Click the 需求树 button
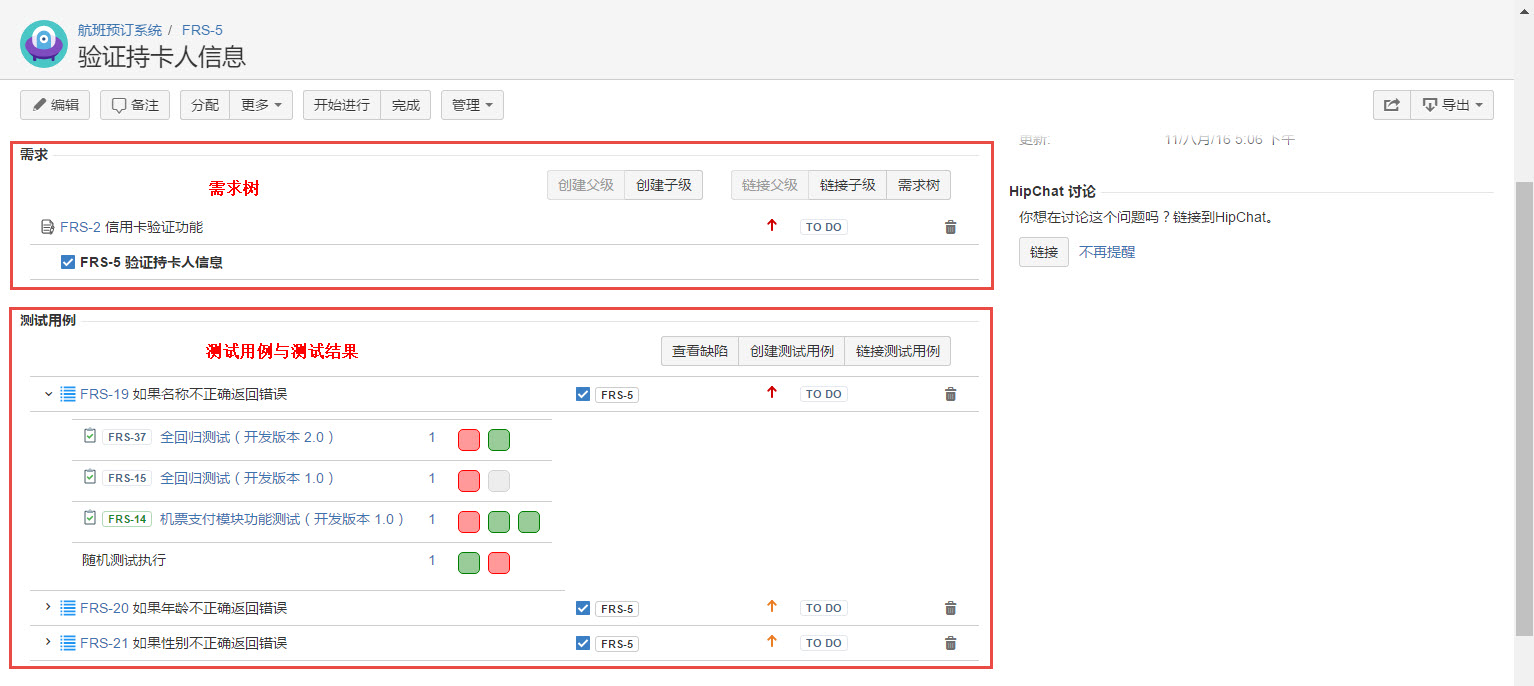1534x686 pixels. (x=919, y=185)
